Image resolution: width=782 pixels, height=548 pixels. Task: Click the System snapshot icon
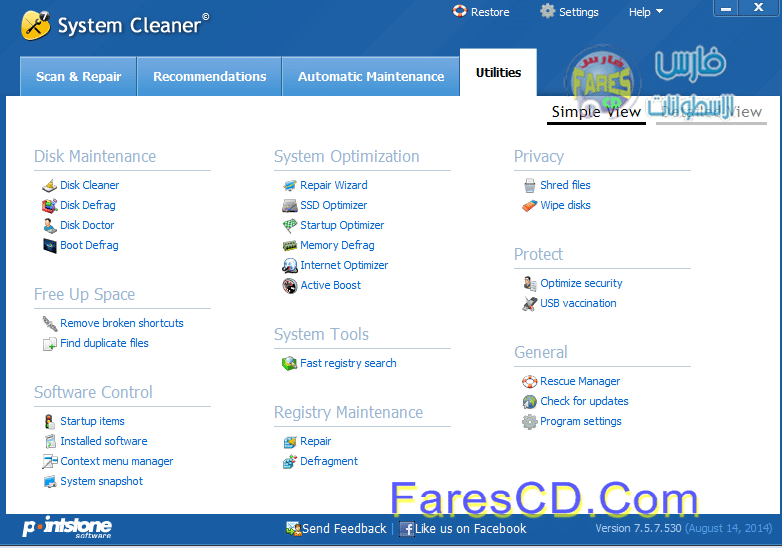[49, 481]
